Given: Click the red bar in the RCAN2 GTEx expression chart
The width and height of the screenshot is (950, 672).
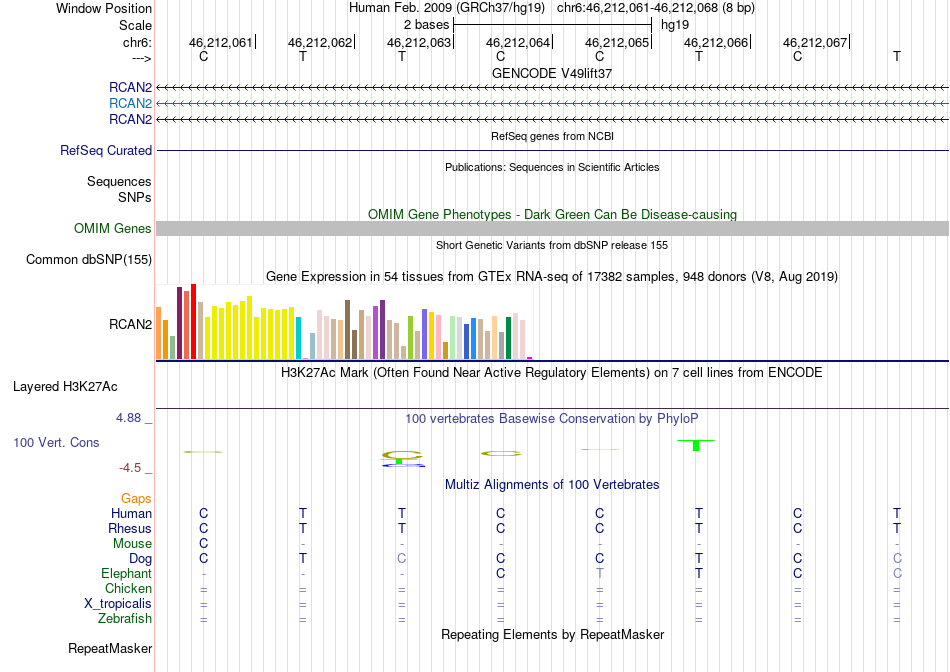Looking at the screenshot, I should point(193,321).
